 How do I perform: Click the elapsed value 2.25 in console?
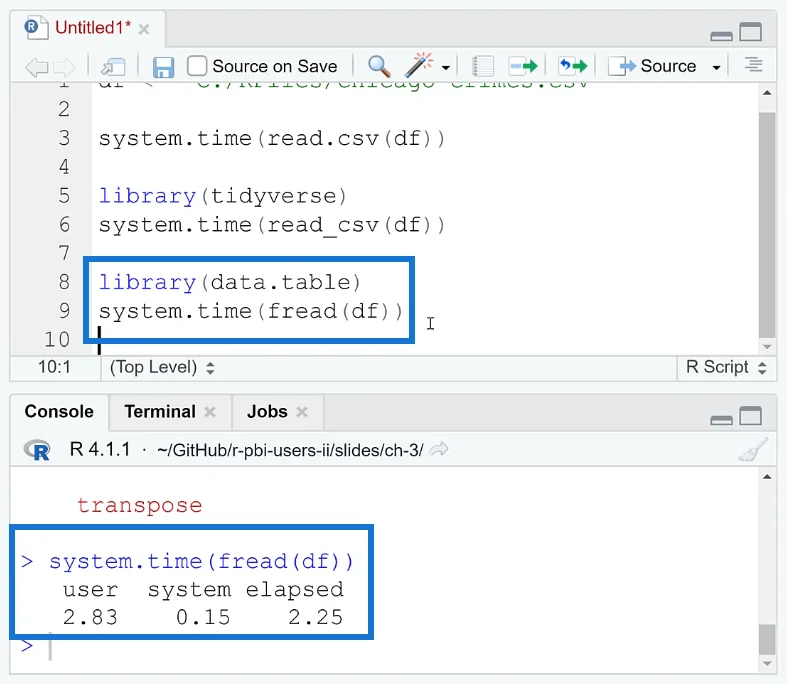316,618
